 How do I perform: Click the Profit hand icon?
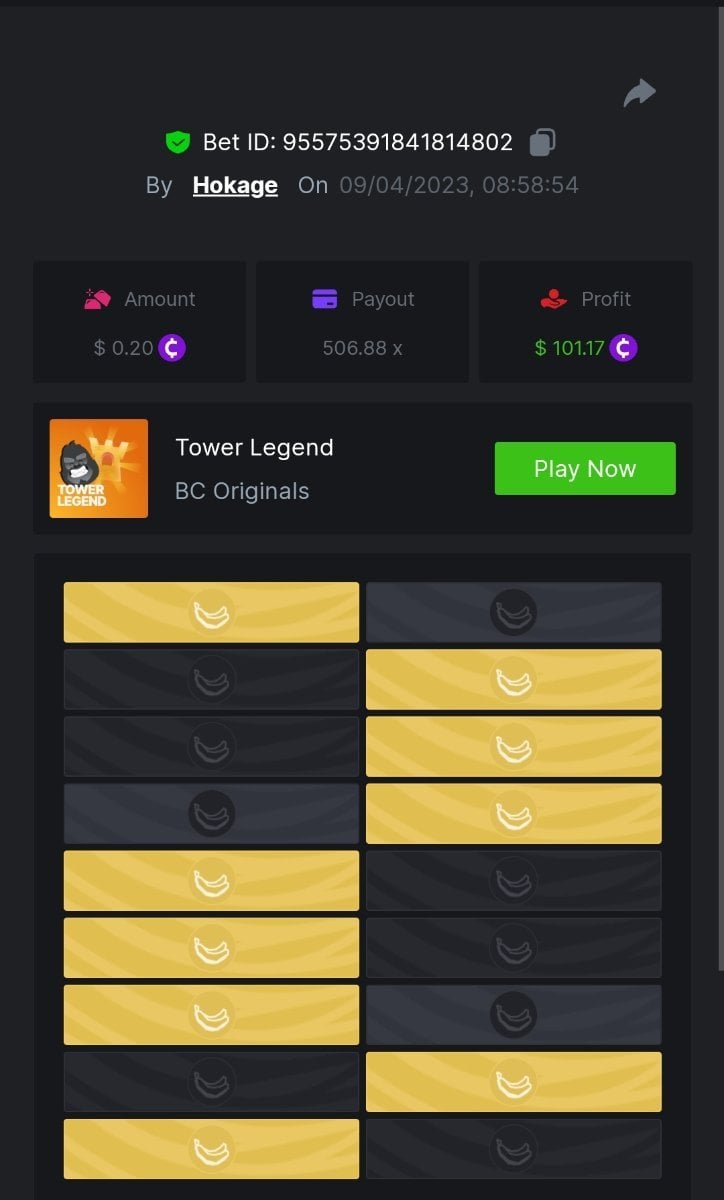553,299
